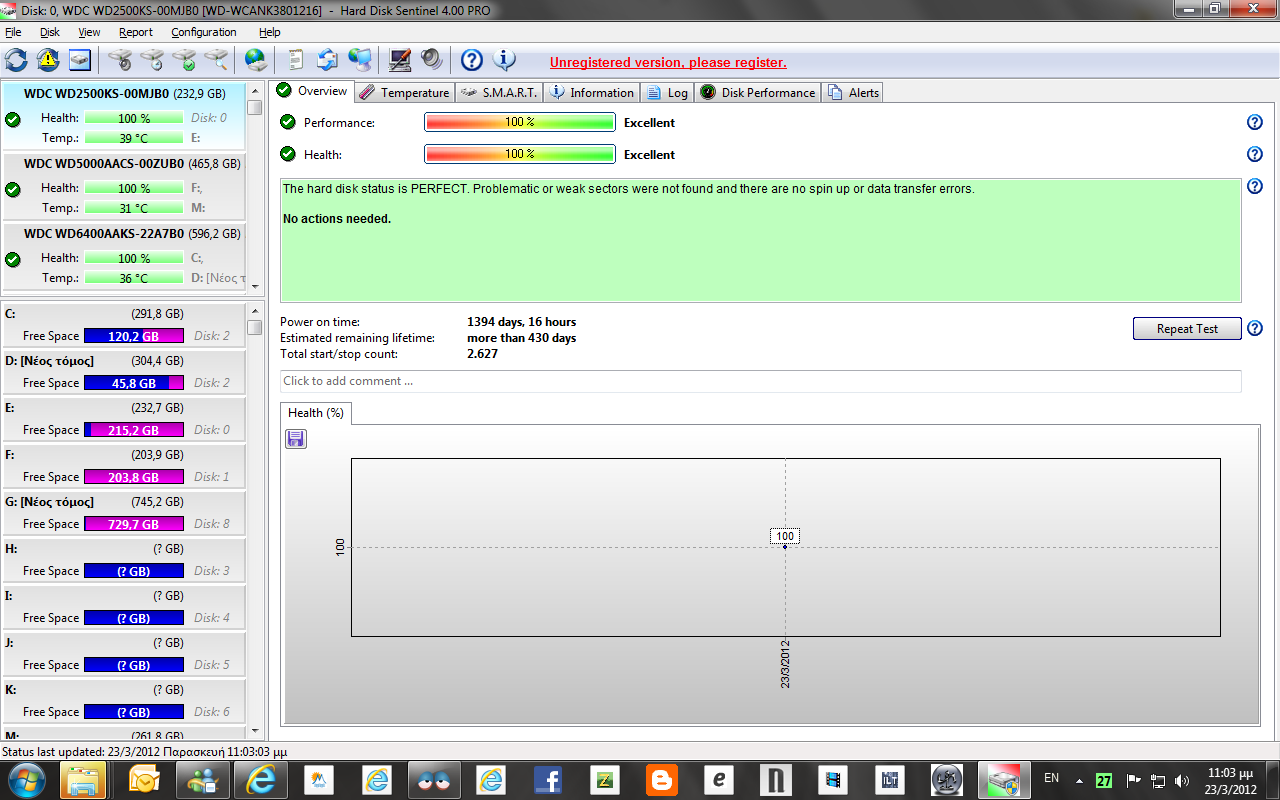Screen dimensions: 1280x800
Task: Click the 'Estimated remaining lifetime' value
Action: (521, 338)
